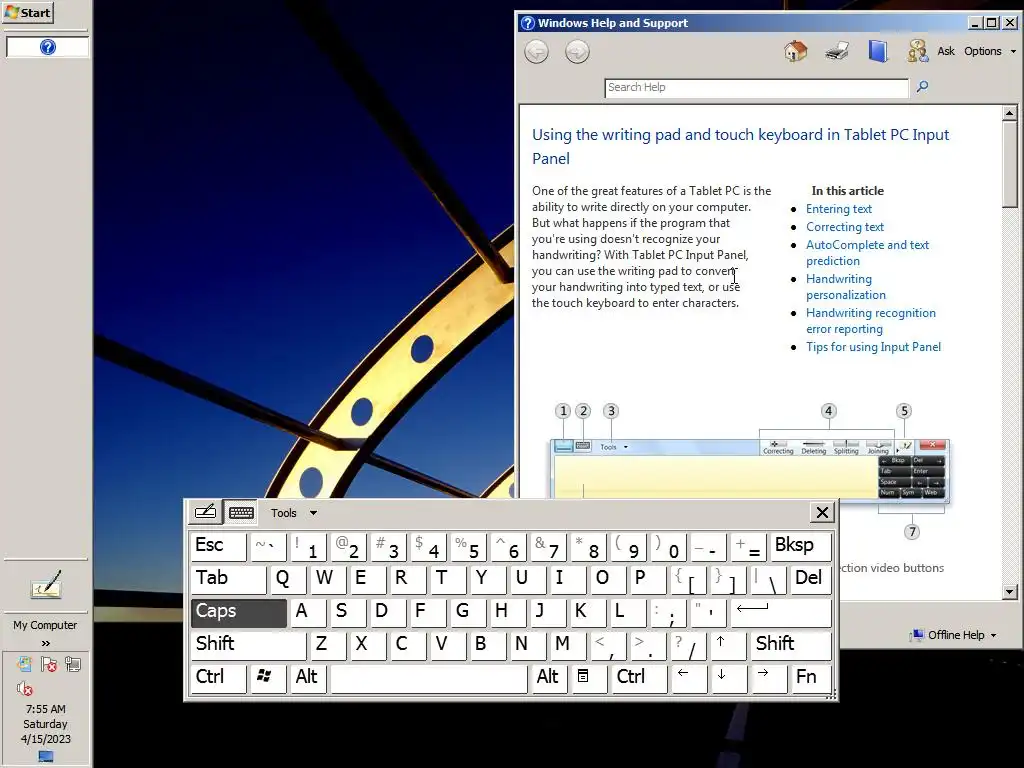This screenshot has width=1024, height=768.
Task: Tap the Enter key on touch keyboard
Action: pyautogui.click(x=780, y=611)
